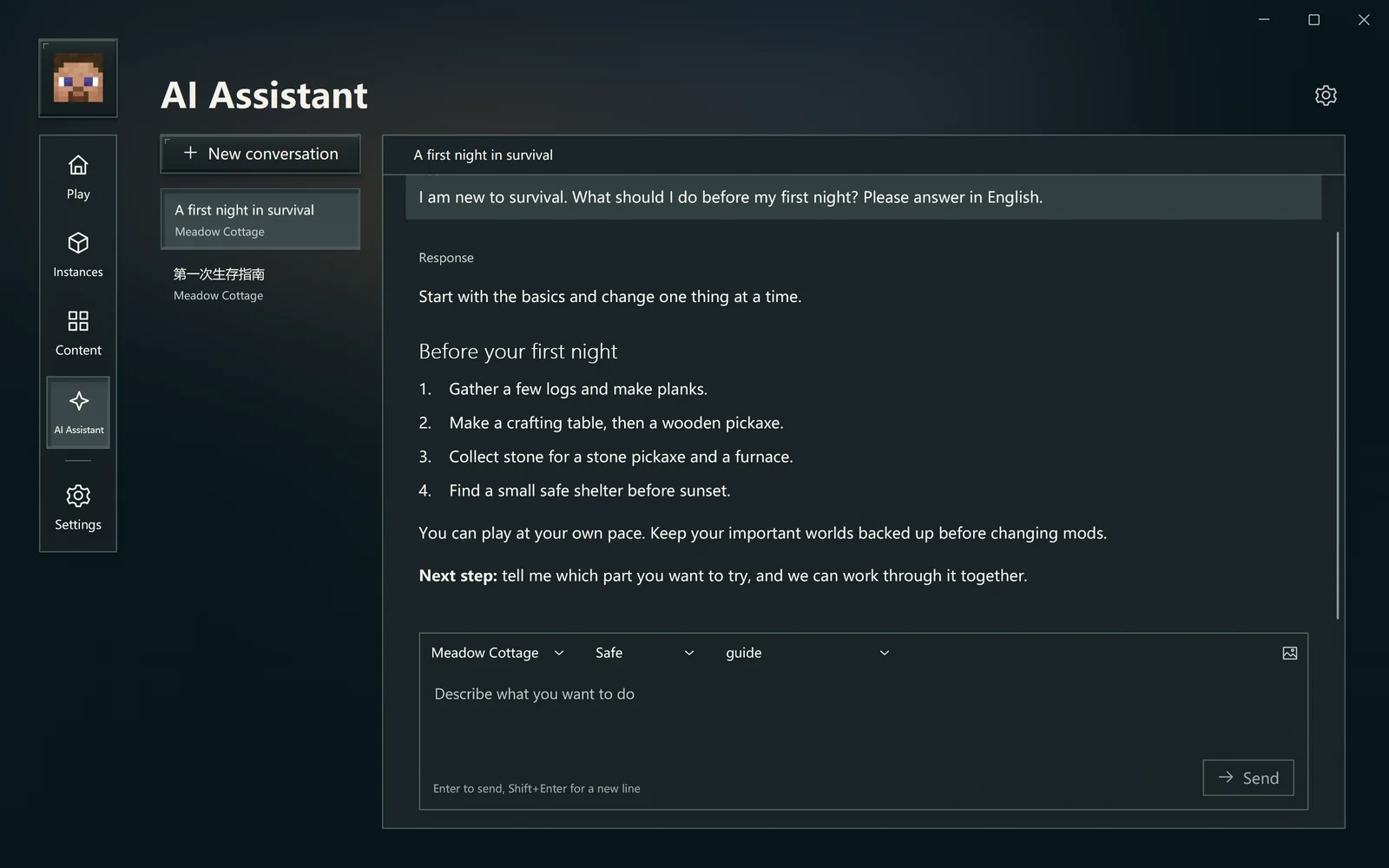The width and height of the screenshot is (1389, 868).
Task: Open assistant settings gear at top right
Action: tap(1326, 95)
